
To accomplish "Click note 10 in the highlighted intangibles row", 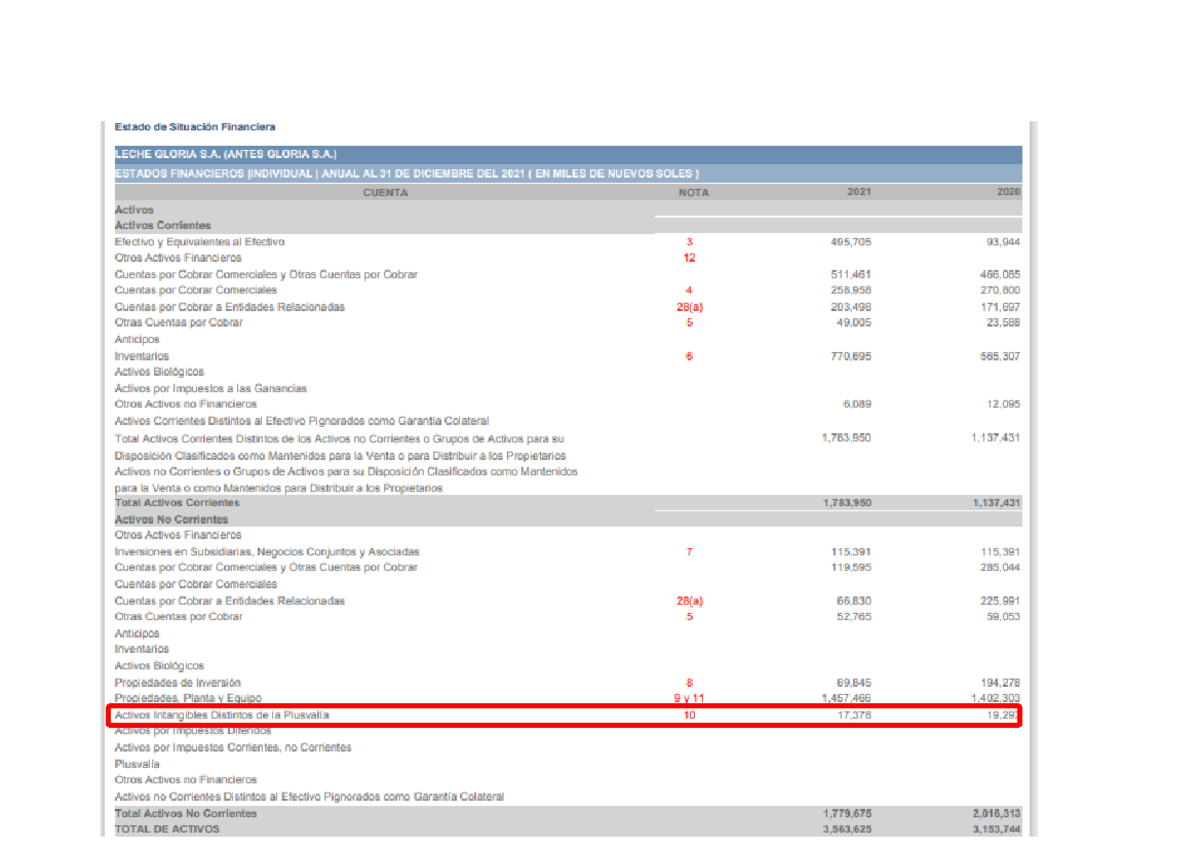I will [x=689, y=716].
